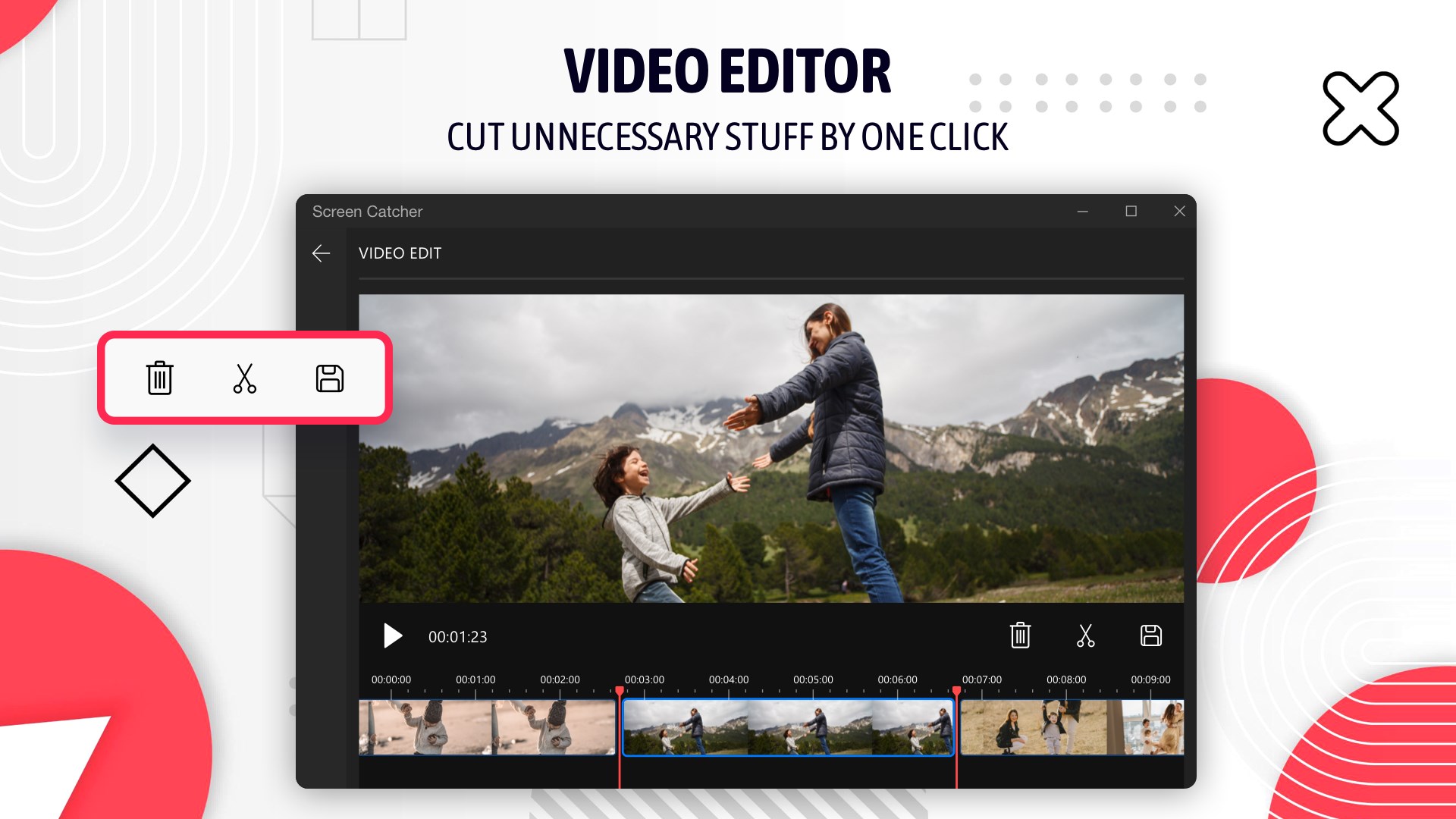Click the VIDEO EDIT page title
Viewport: 1456px width, 819px height.
400,253
